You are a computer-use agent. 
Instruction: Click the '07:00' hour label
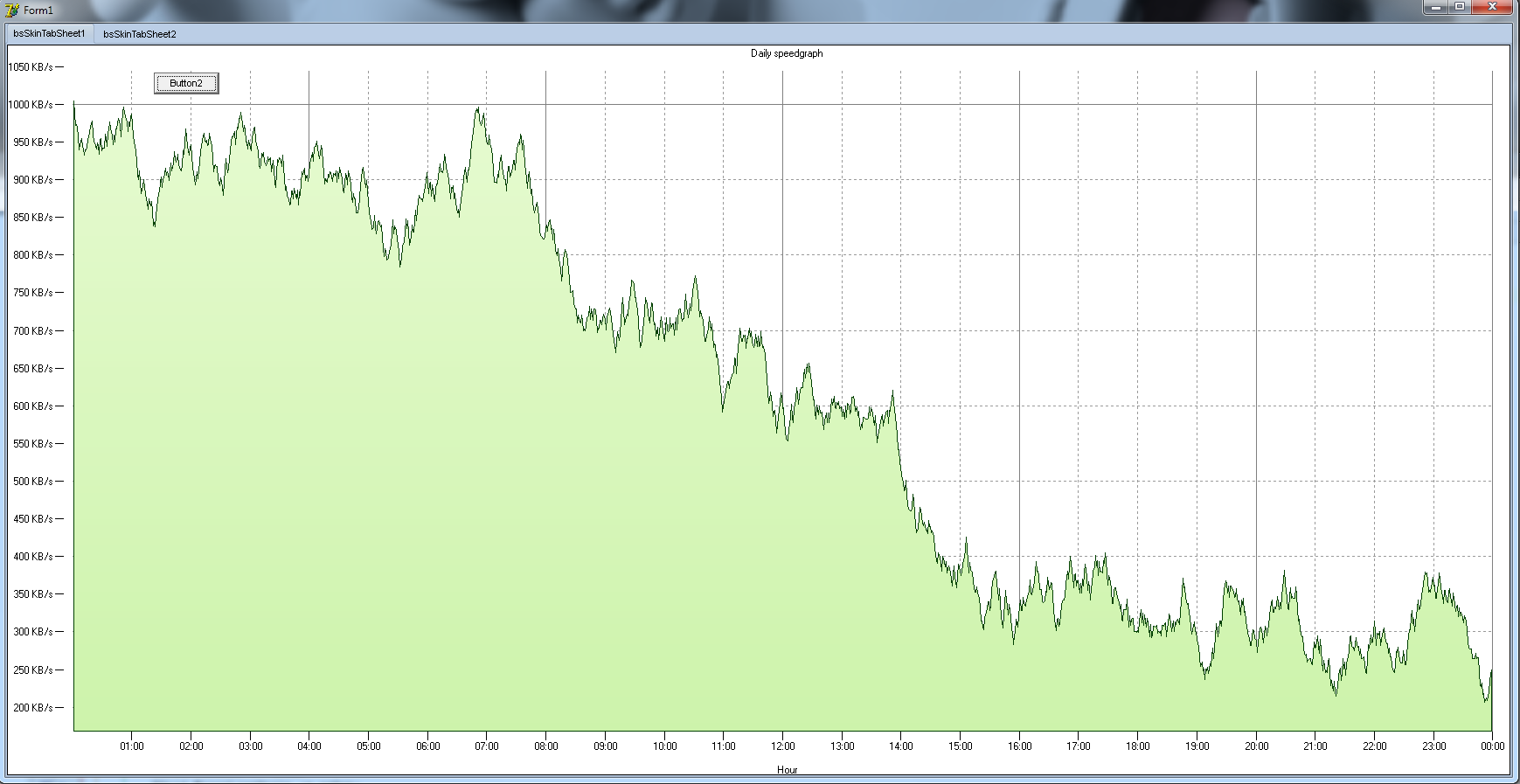487,746
